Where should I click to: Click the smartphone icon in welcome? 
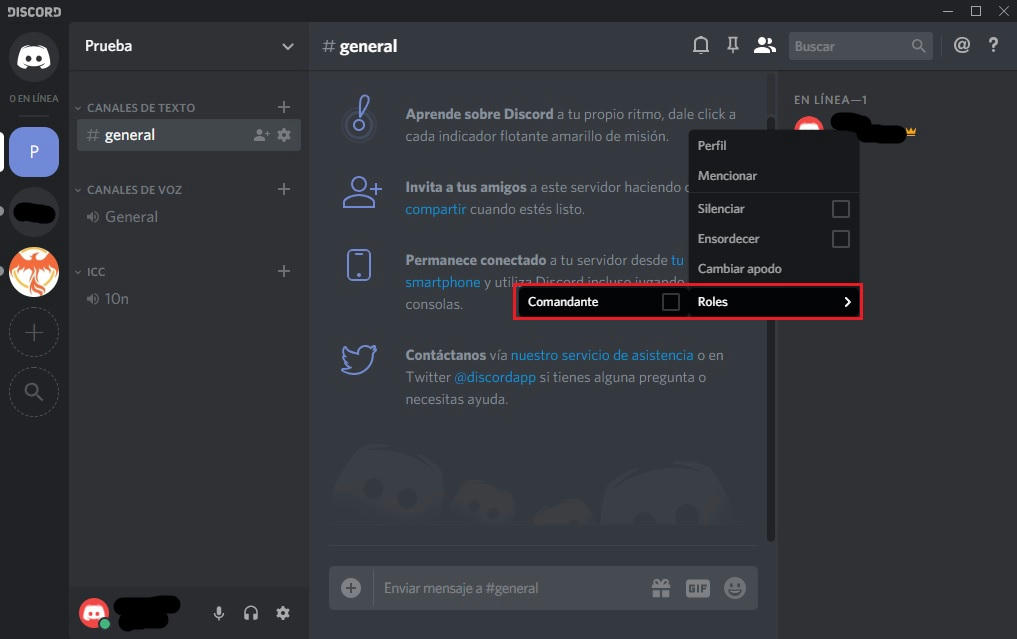(x=359, y=265)
